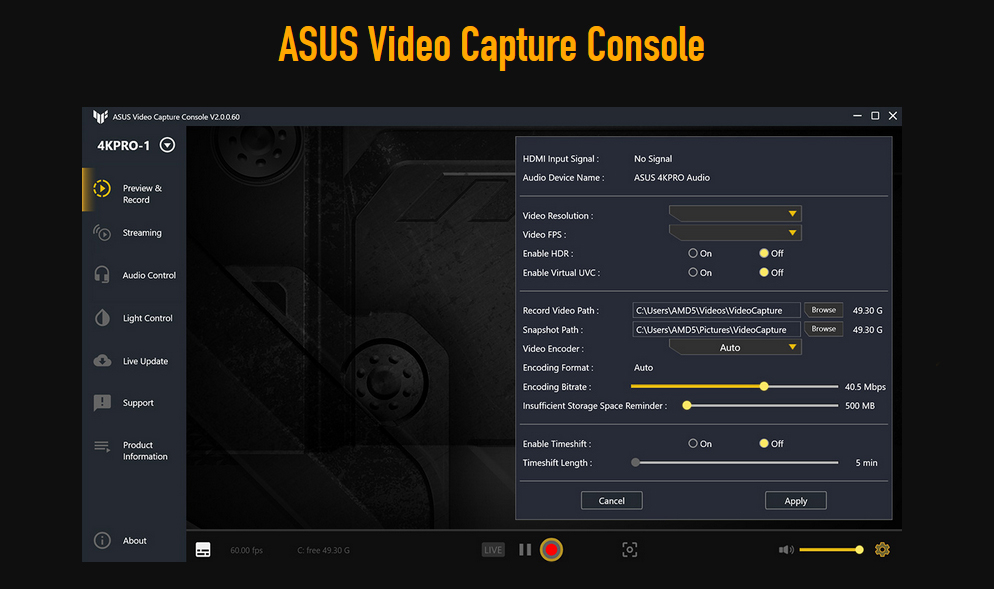Image resolution: width=994 pixels, height=589 pixels.
Task: Click the 40.5 Mbps bitrate value
Action: point(865,387)
